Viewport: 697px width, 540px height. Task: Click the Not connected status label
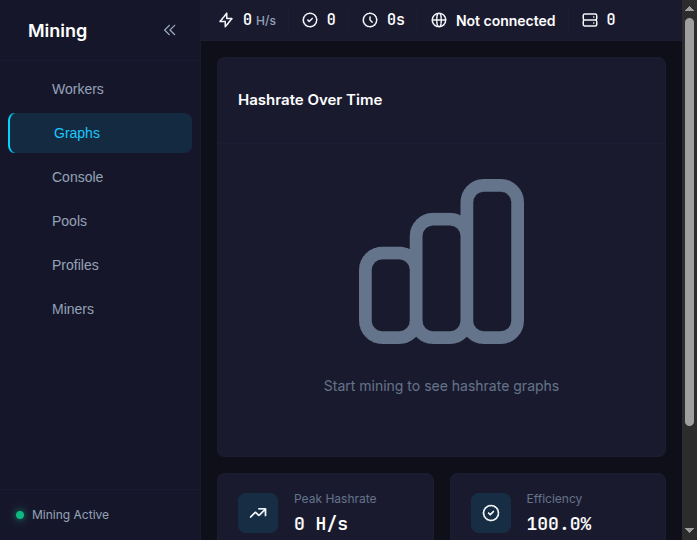tap(505, 20)
